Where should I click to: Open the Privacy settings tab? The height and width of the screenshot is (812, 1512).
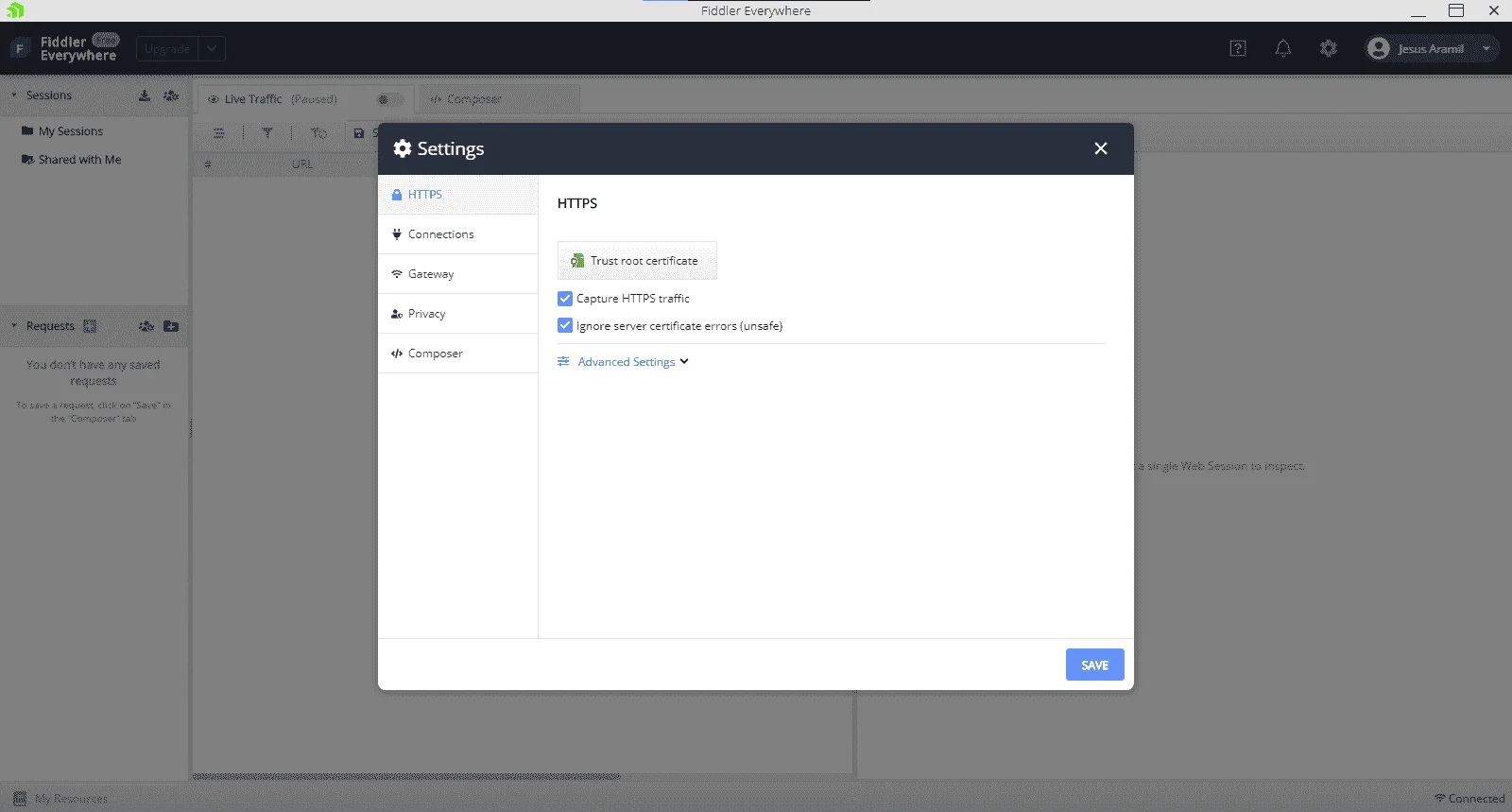[458, 314]
